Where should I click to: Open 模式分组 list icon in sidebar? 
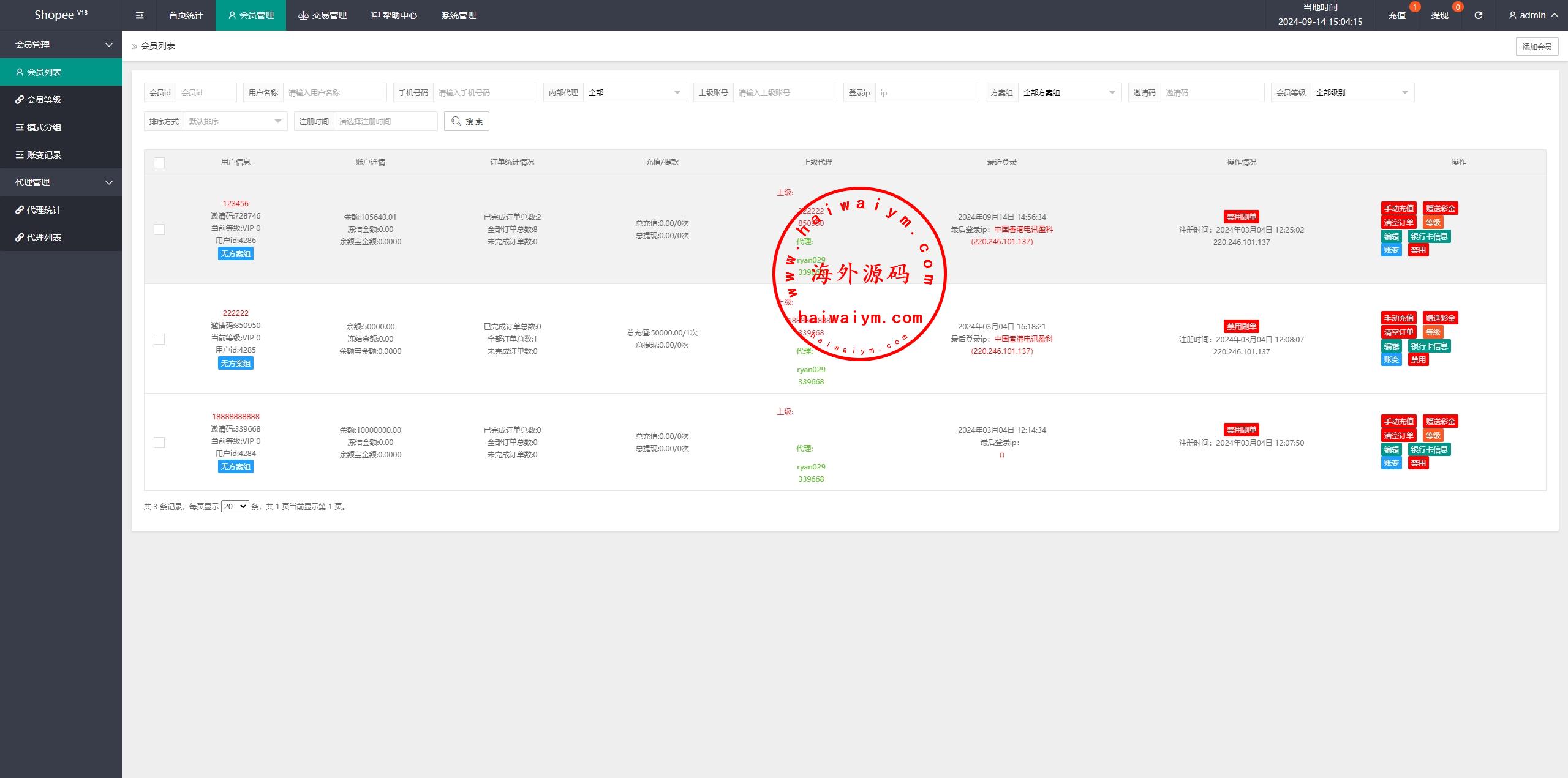click(x=20, y=127)
